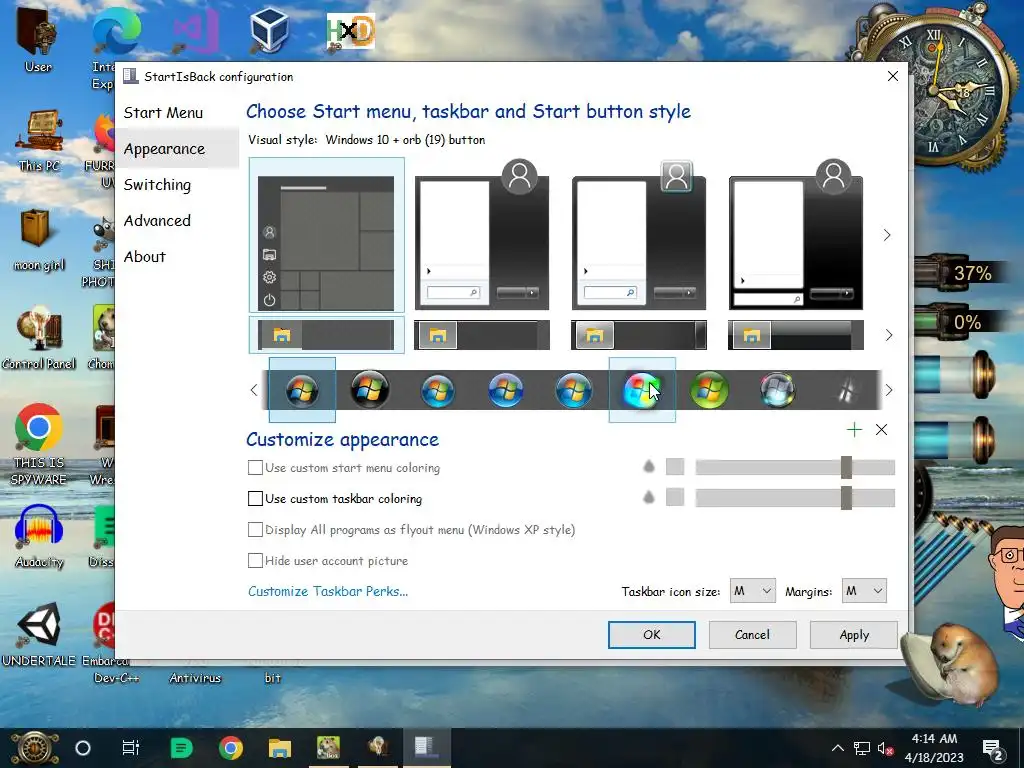Open File Explorer from the taskbar
The image size is (1024, 768).
click(x=280, y=748)
